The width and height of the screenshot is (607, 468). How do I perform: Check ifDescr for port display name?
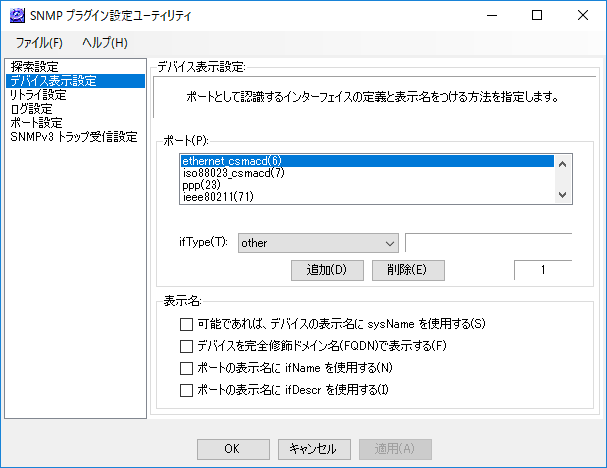tap(186, 390)
